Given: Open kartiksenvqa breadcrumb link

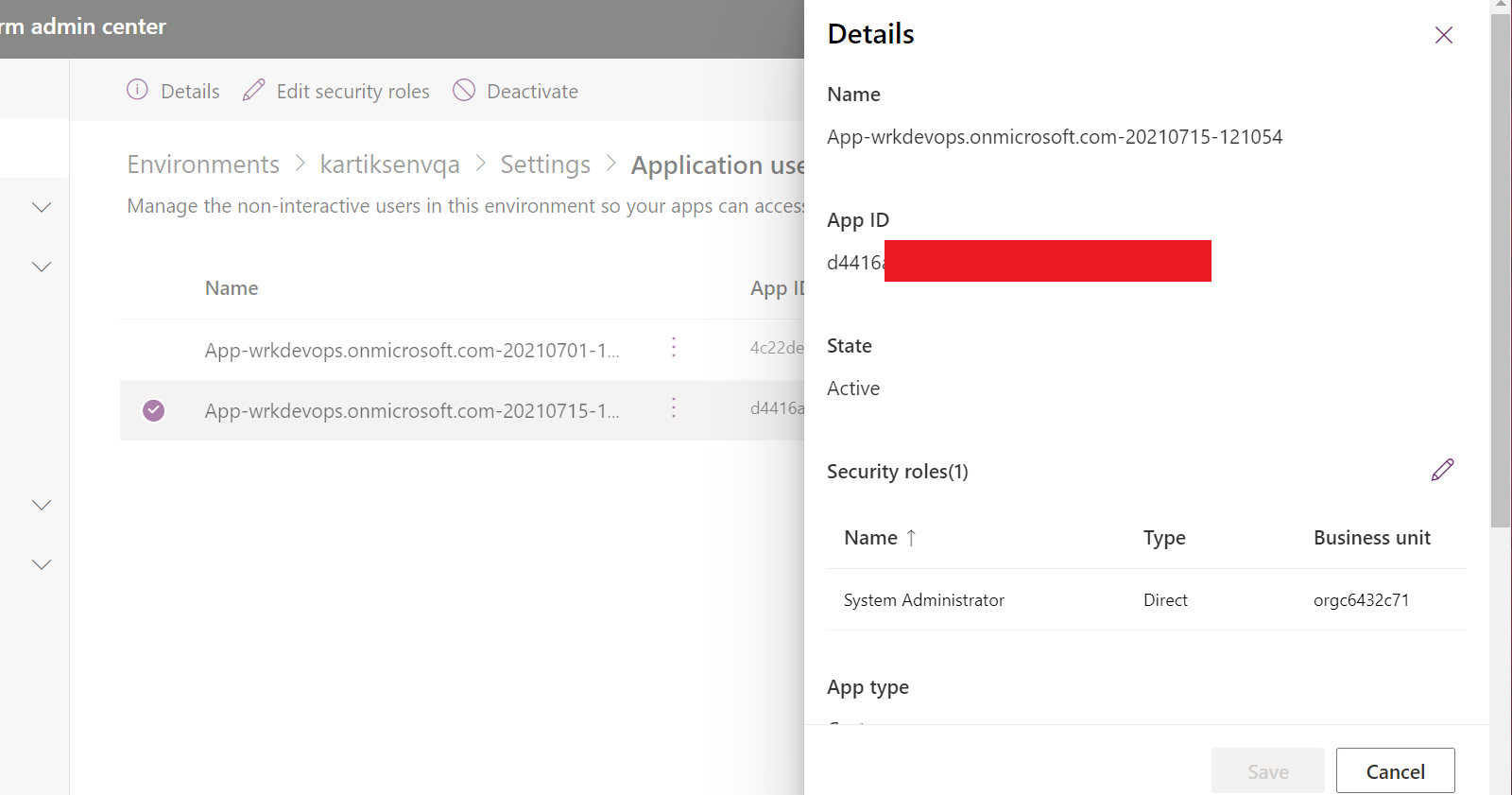Looking at the screenshot, I should pyautogui.click(x=389, y=164).
